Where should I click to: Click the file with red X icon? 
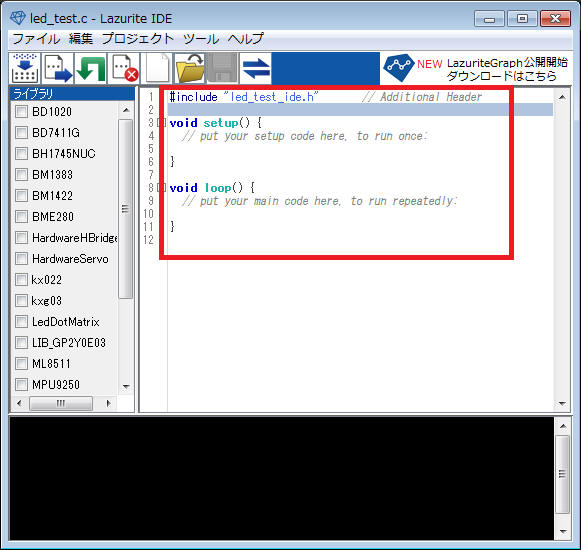[124, 68]
